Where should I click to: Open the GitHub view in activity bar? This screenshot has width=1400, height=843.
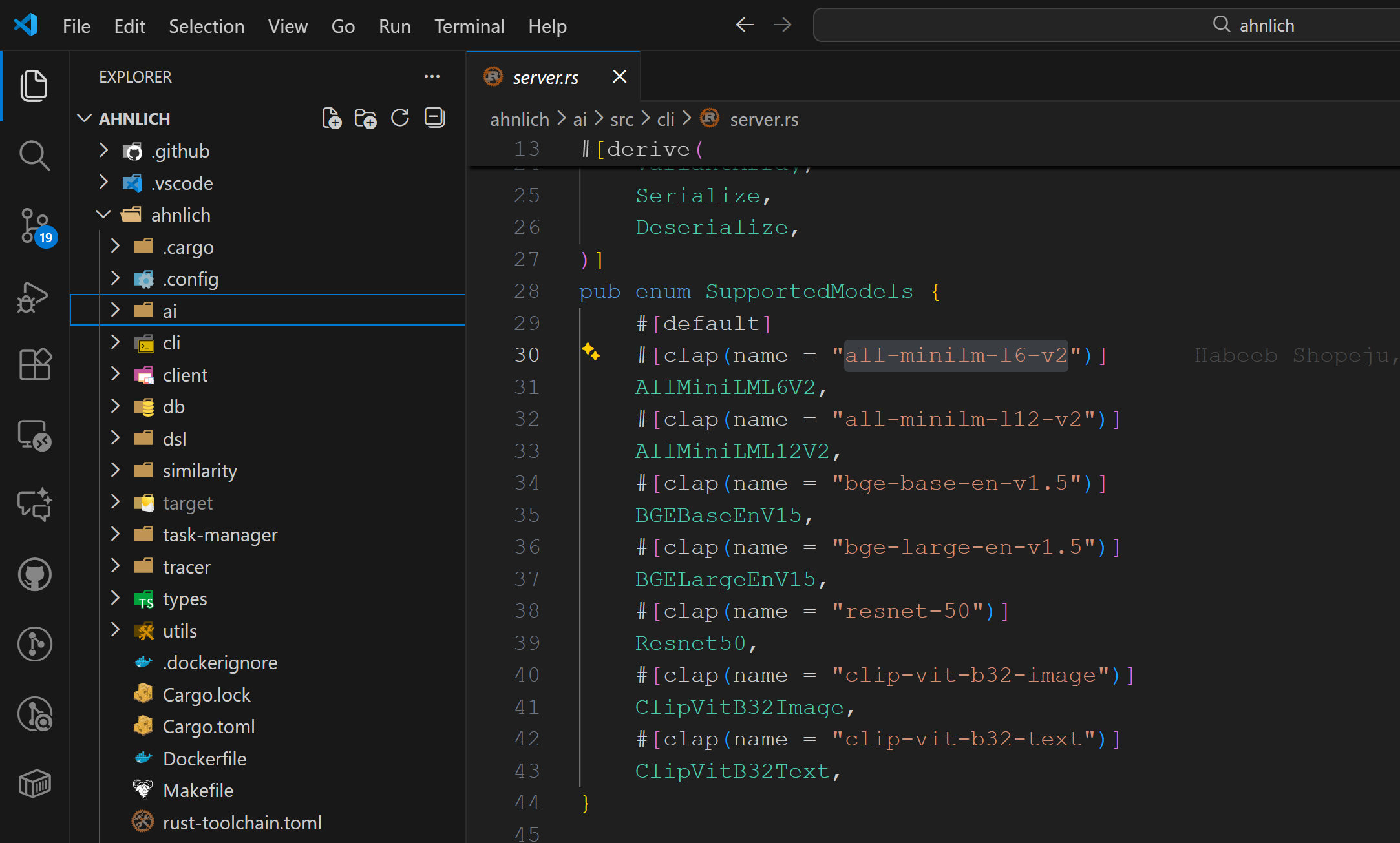[34, 574]
